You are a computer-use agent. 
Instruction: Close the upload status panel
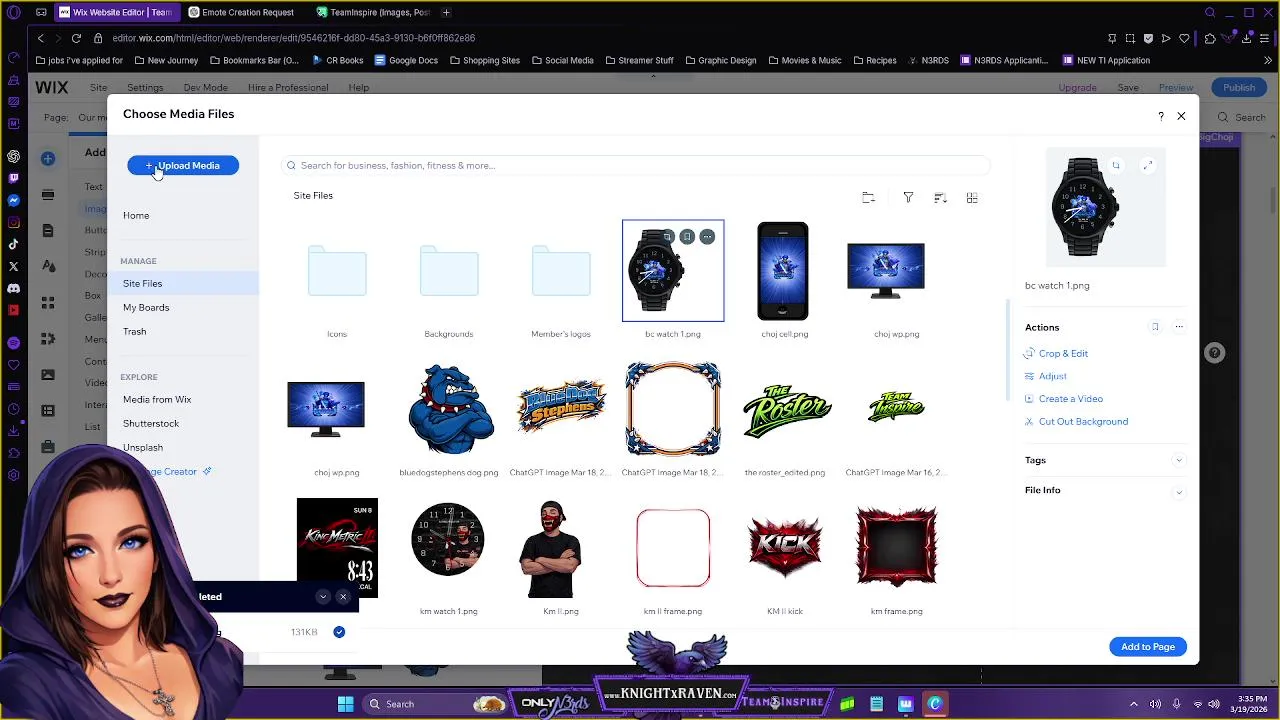point(343,597)
